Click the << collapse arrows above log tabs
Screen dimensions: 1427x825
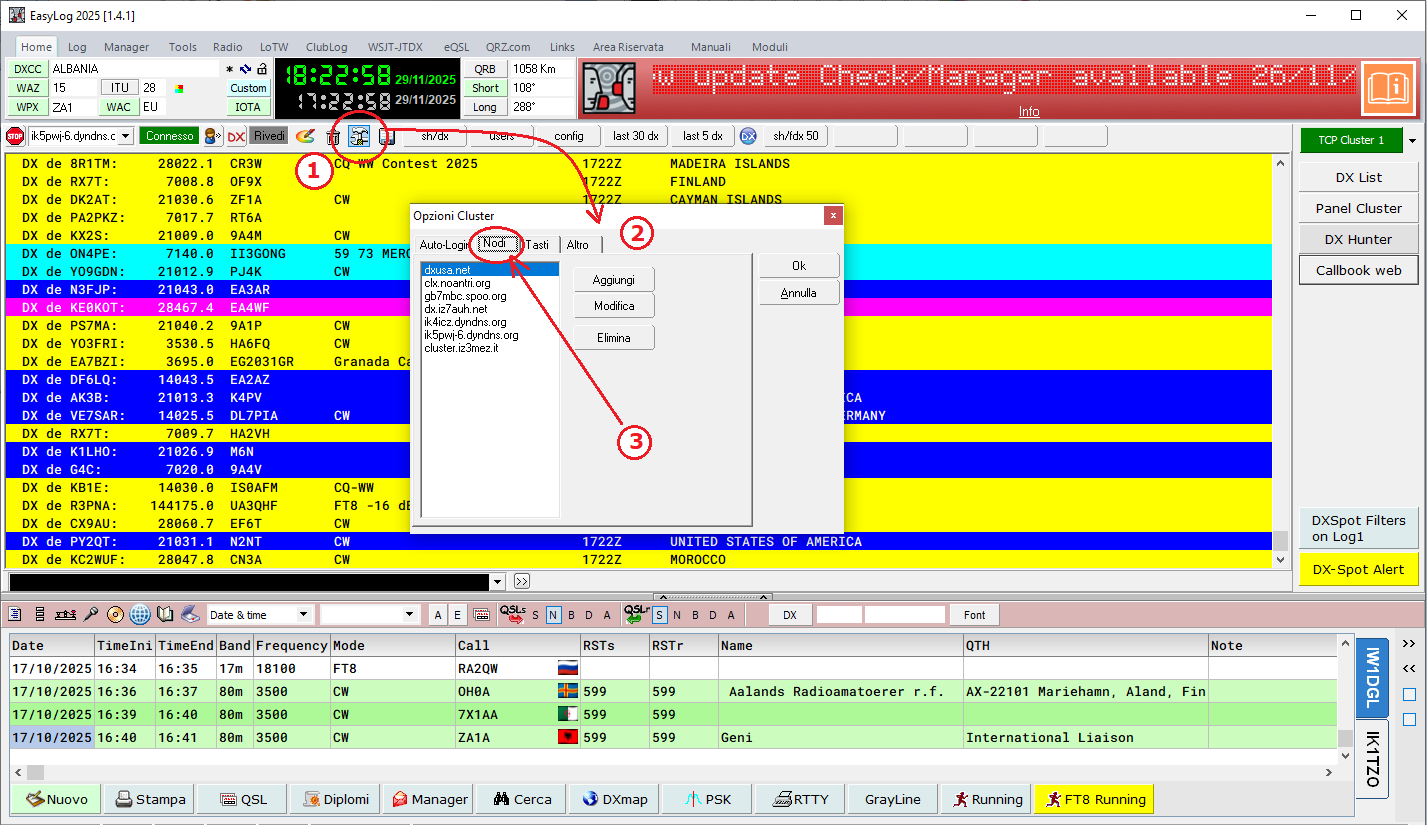click(x=1409, y=669)
